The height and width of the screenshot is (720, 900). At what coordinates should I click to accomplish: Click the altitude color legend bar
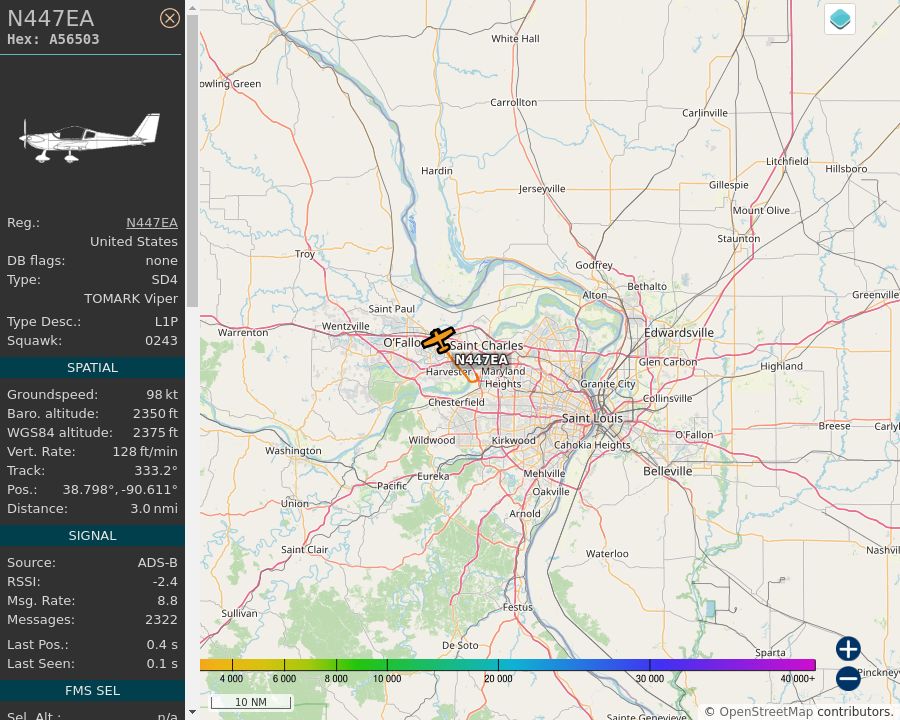[x=507, y=665]
